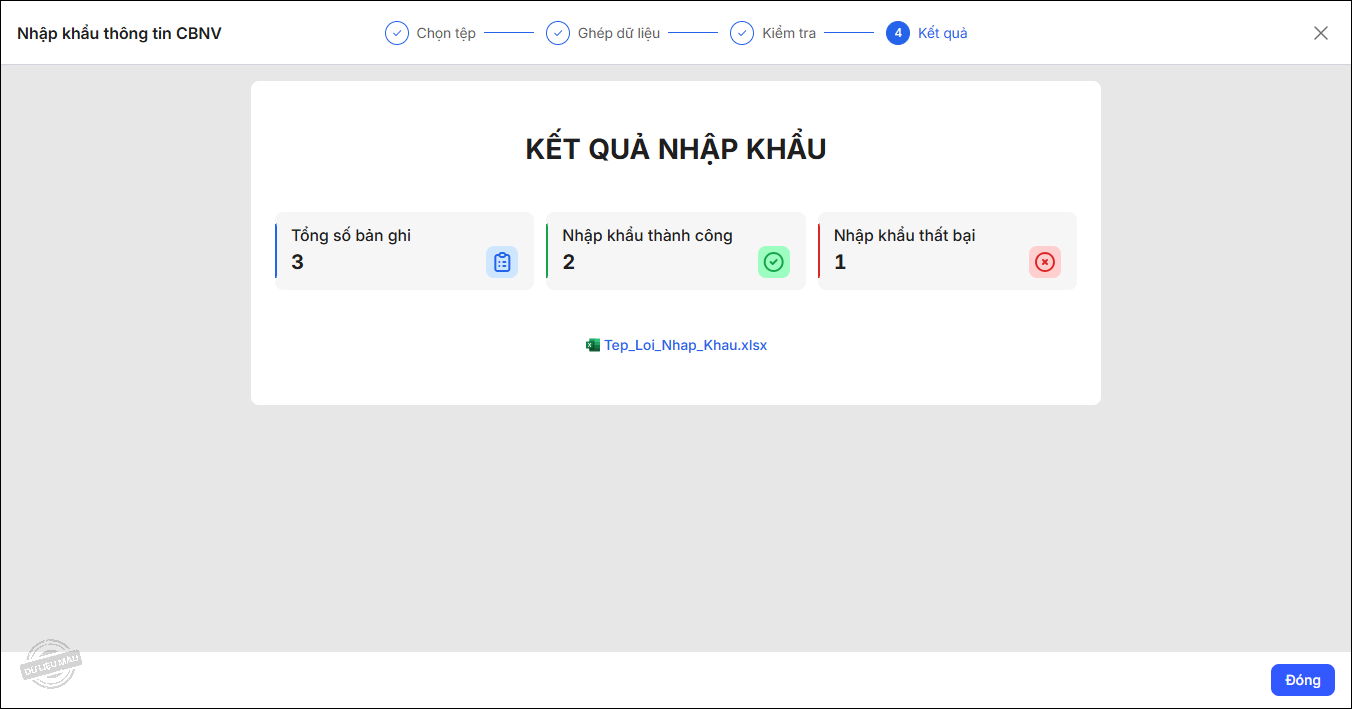Click the checkmark icon for Ghép dữ liệu step

point(558,33)
